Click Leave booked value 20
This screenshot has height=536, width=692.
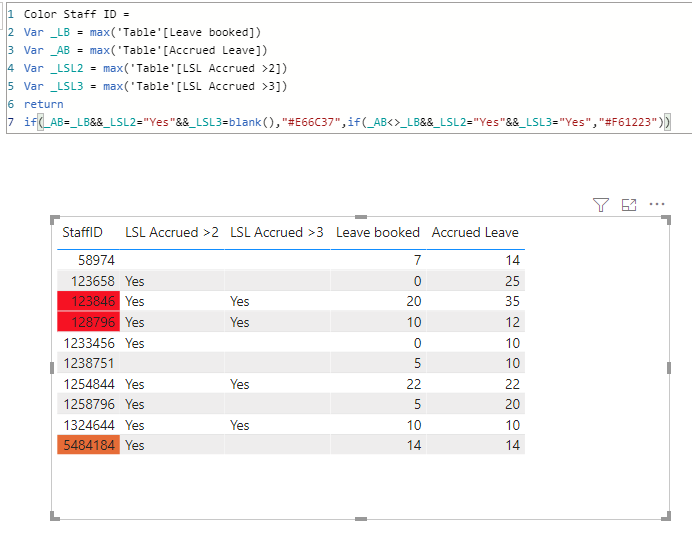414,301
